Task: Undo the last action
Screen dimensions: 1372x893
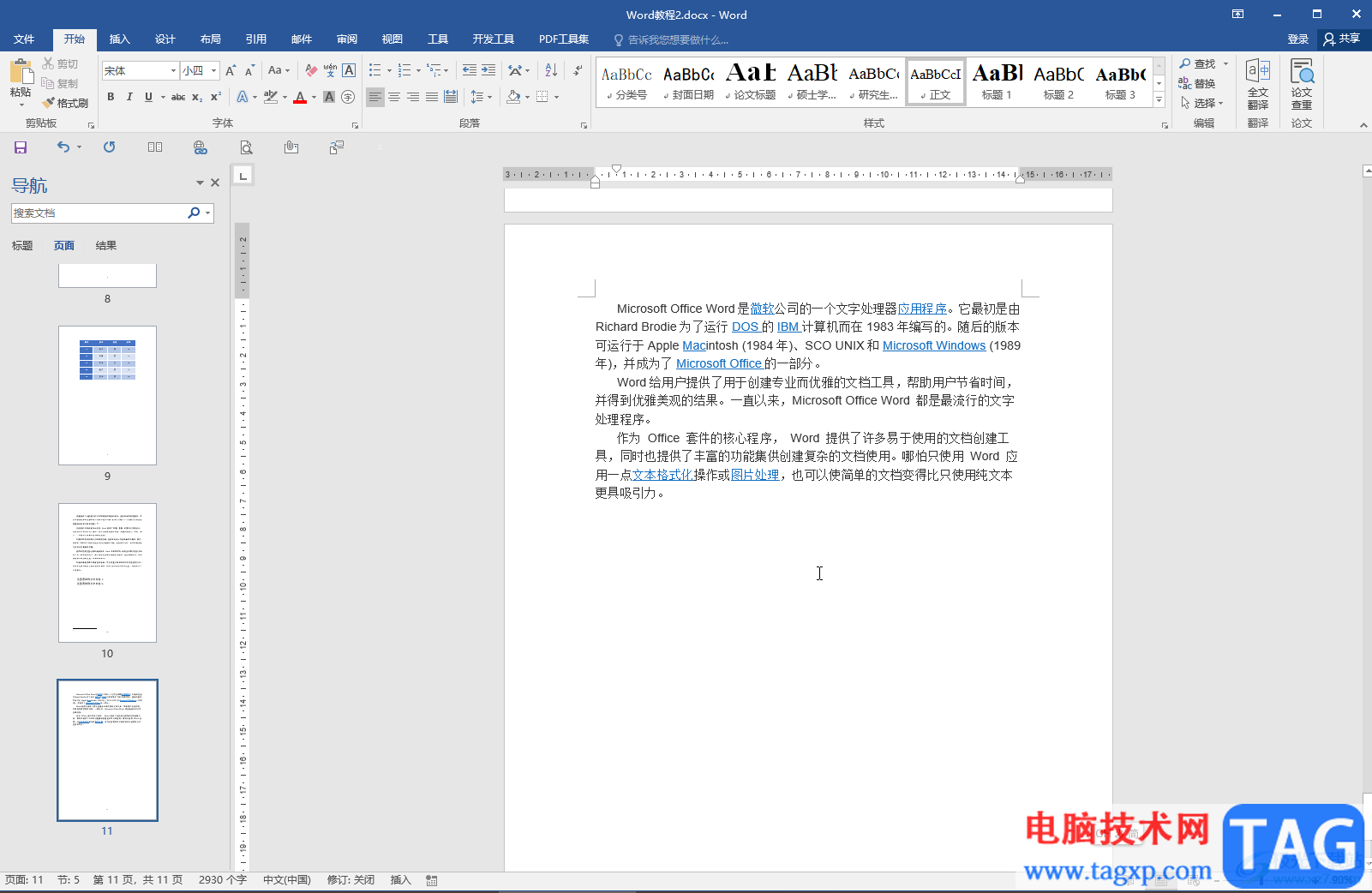Action: (x=63, y=147)
